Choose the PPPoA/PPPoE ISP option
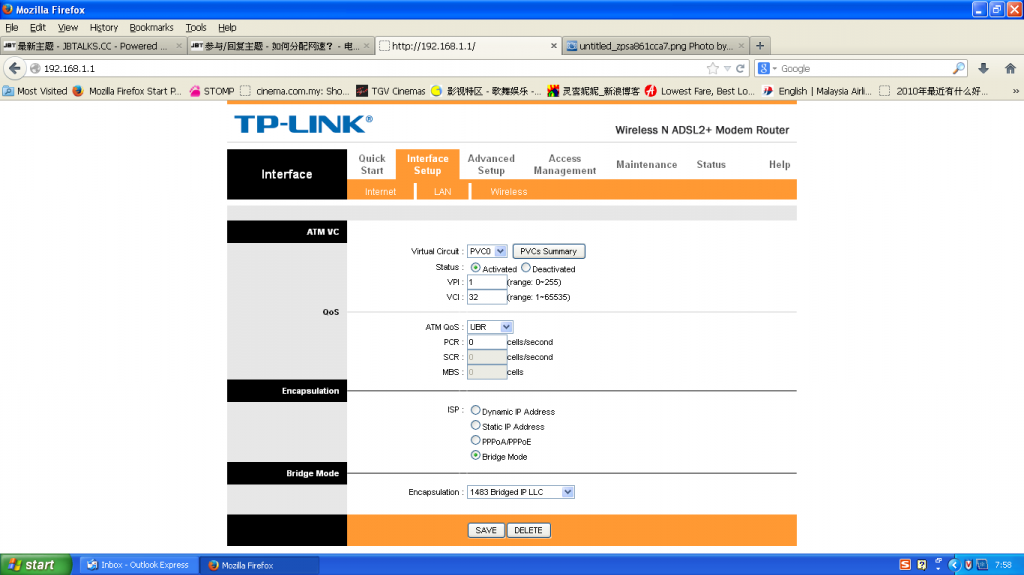The image size is (1024, 575). pyautogui.click(x=475, y=440)
